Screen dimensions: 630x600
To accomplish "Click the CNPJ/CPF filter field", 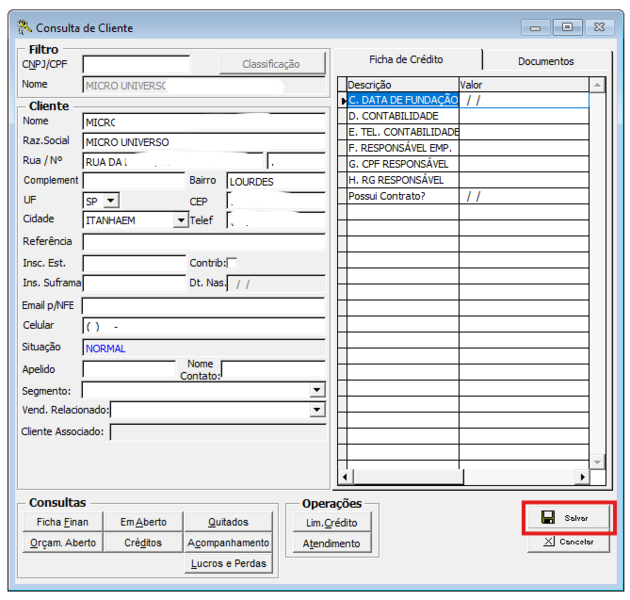I will tap(136, 64).
